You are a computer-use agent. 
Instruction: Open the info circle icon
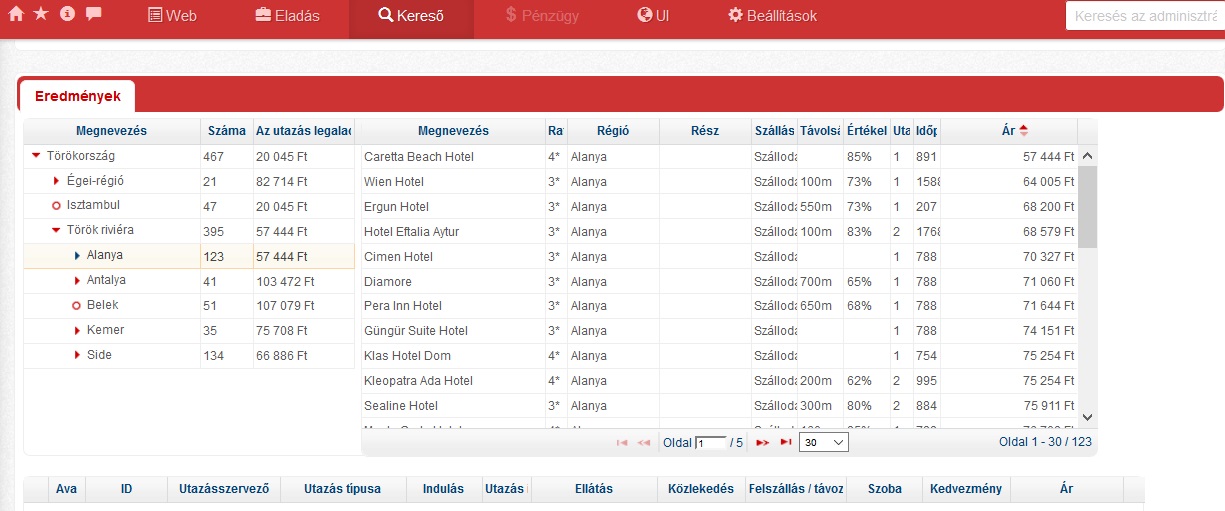[x=68, y=14]
